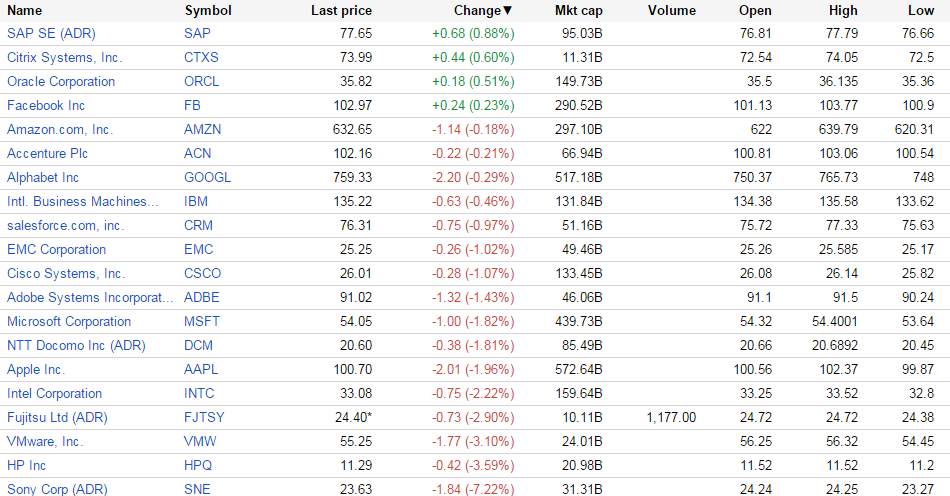Screen dimensions: 950x496
Task: Select the IBM ticker symbol link
Action: [196, 202]
